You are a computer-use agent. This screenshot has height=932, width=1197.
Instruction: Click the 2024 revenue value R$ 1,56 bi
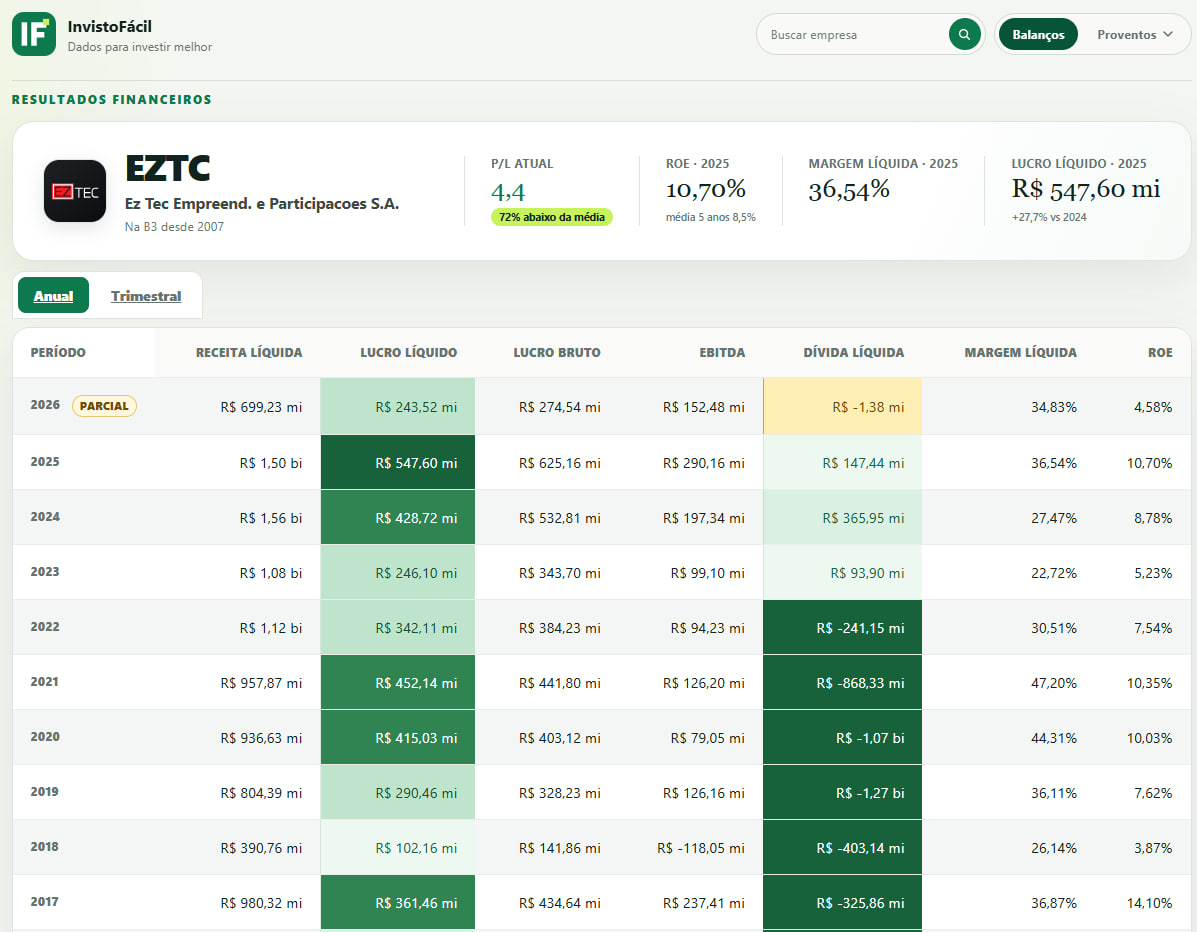(271, 518)
